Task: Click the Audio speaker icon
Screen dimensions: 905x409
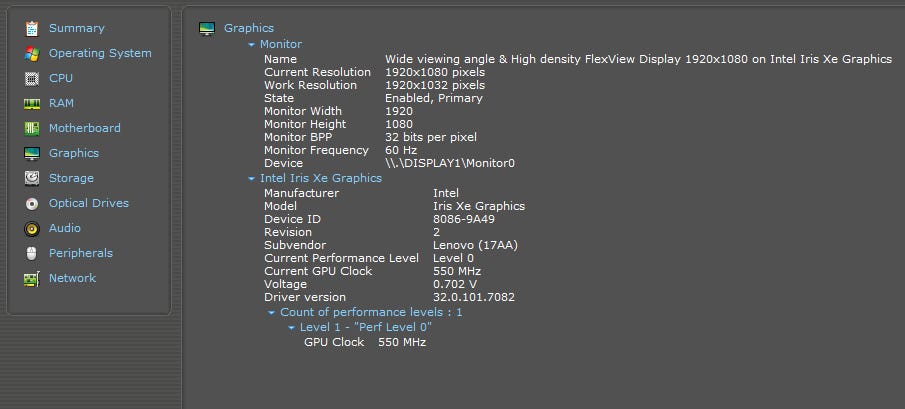Action: point(32,228)
